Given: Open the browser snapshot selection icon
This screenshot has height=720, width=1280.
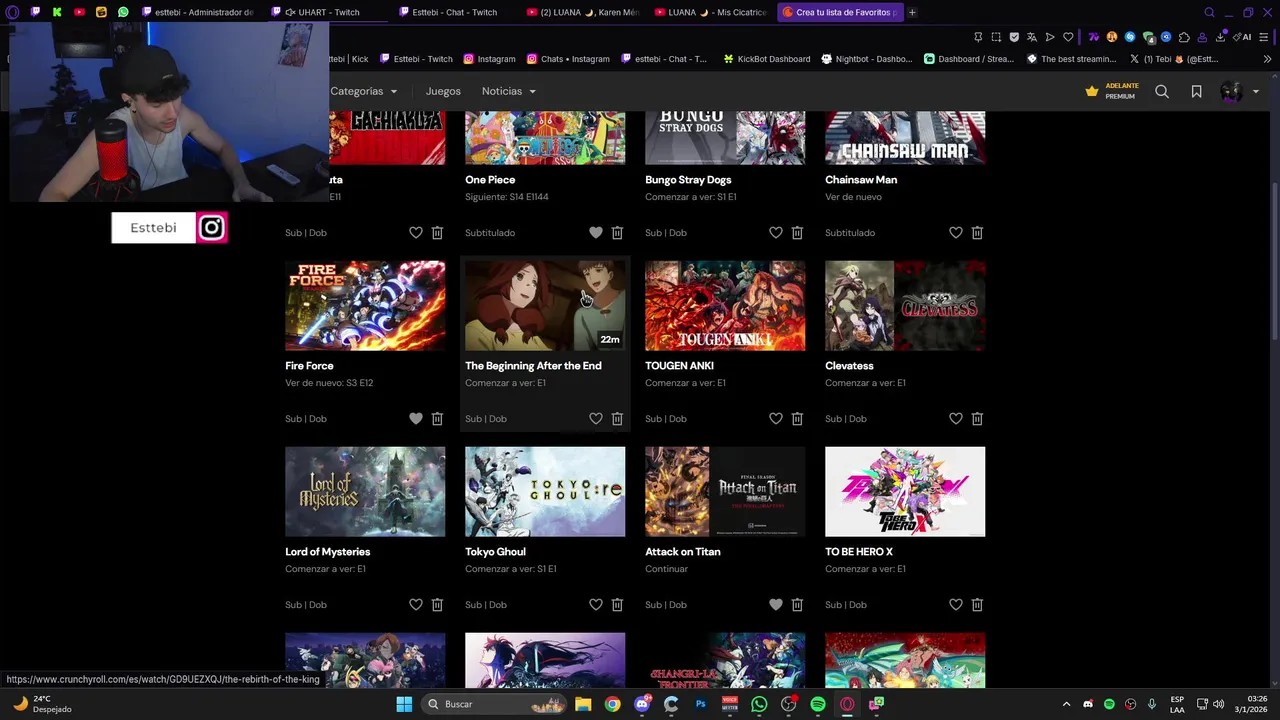Looking at the screenshot, I should click(x=996, y=37).
